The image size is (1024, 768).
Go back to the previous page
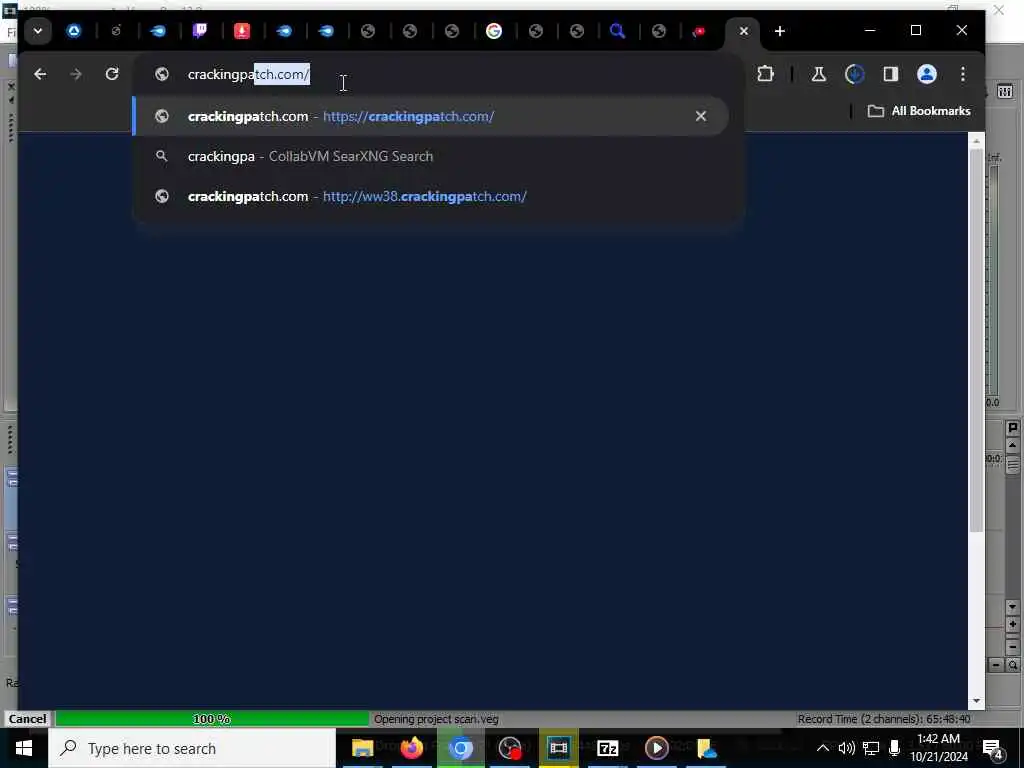pos(40,74)
